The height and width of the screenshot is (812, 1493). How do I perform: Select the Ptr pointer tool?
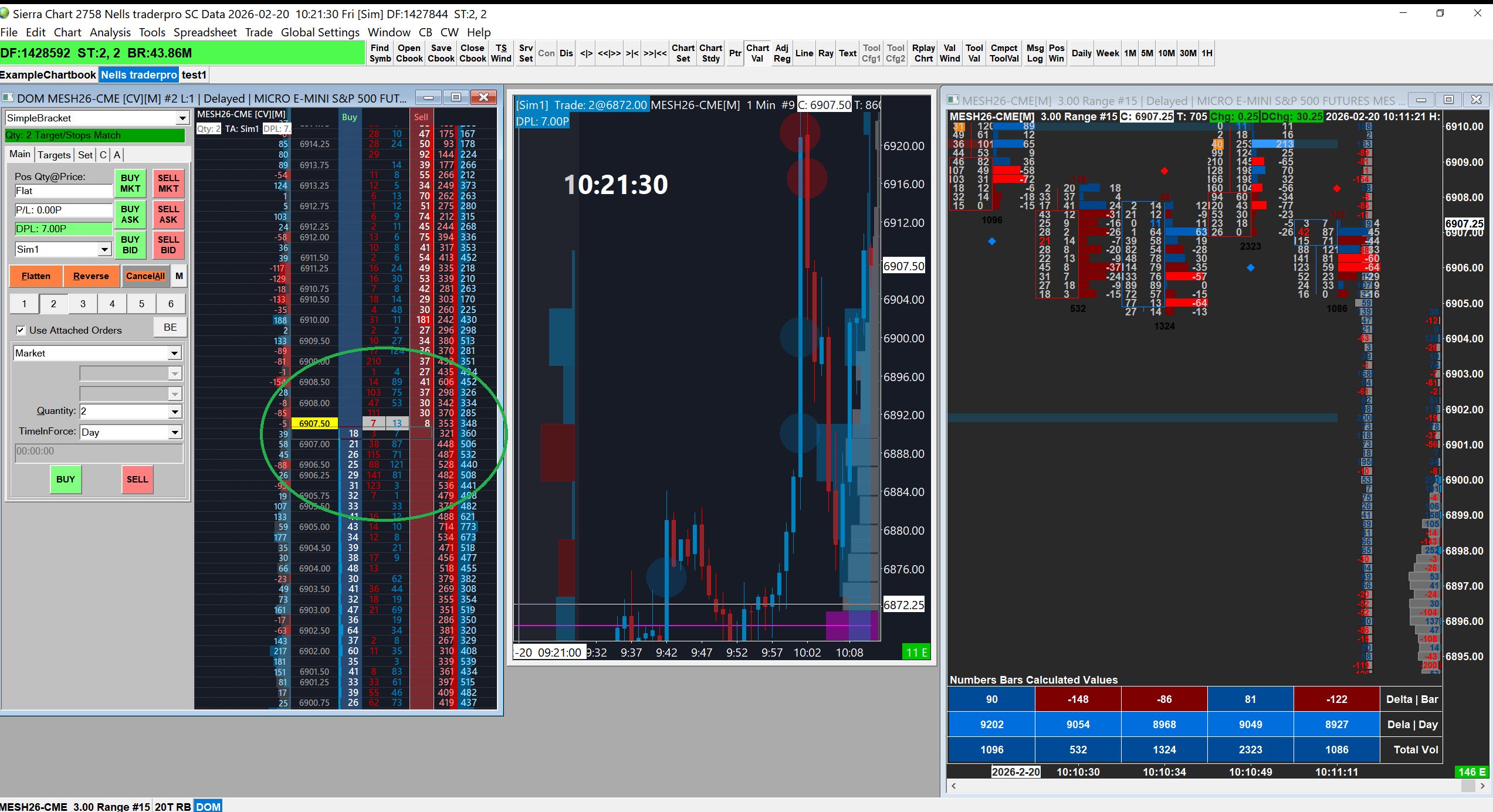pos(735,53)
